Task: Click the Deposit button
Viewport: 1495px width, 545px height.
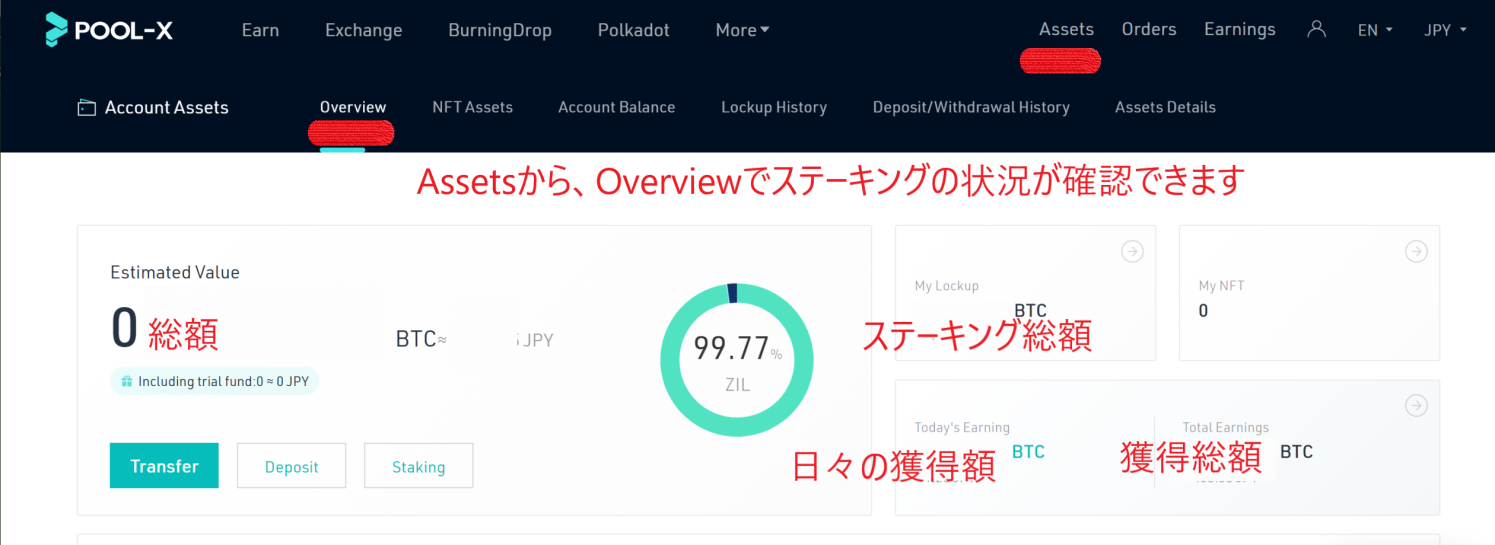Action: [291, 466]
